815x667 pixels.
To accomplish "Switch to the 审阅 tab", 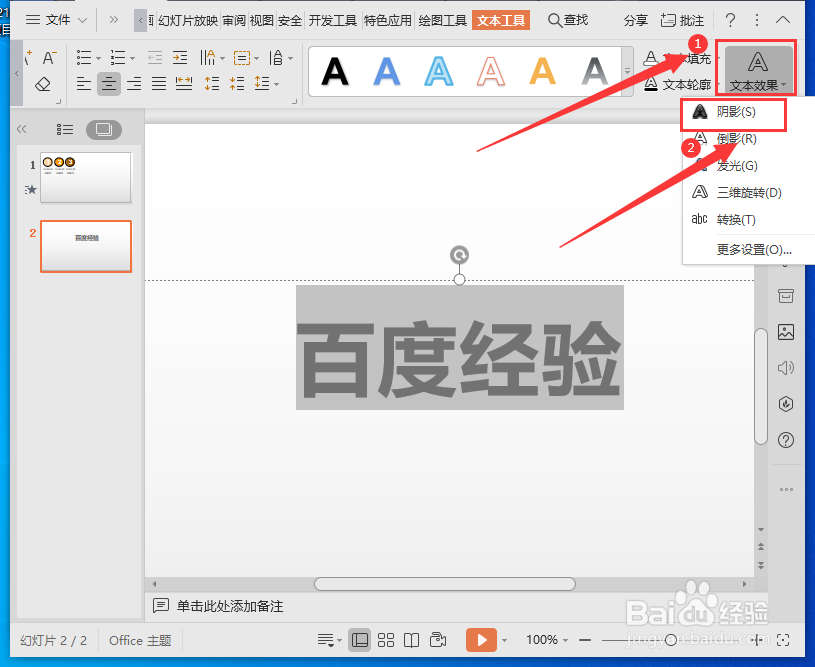I will [x=234, y=21].
